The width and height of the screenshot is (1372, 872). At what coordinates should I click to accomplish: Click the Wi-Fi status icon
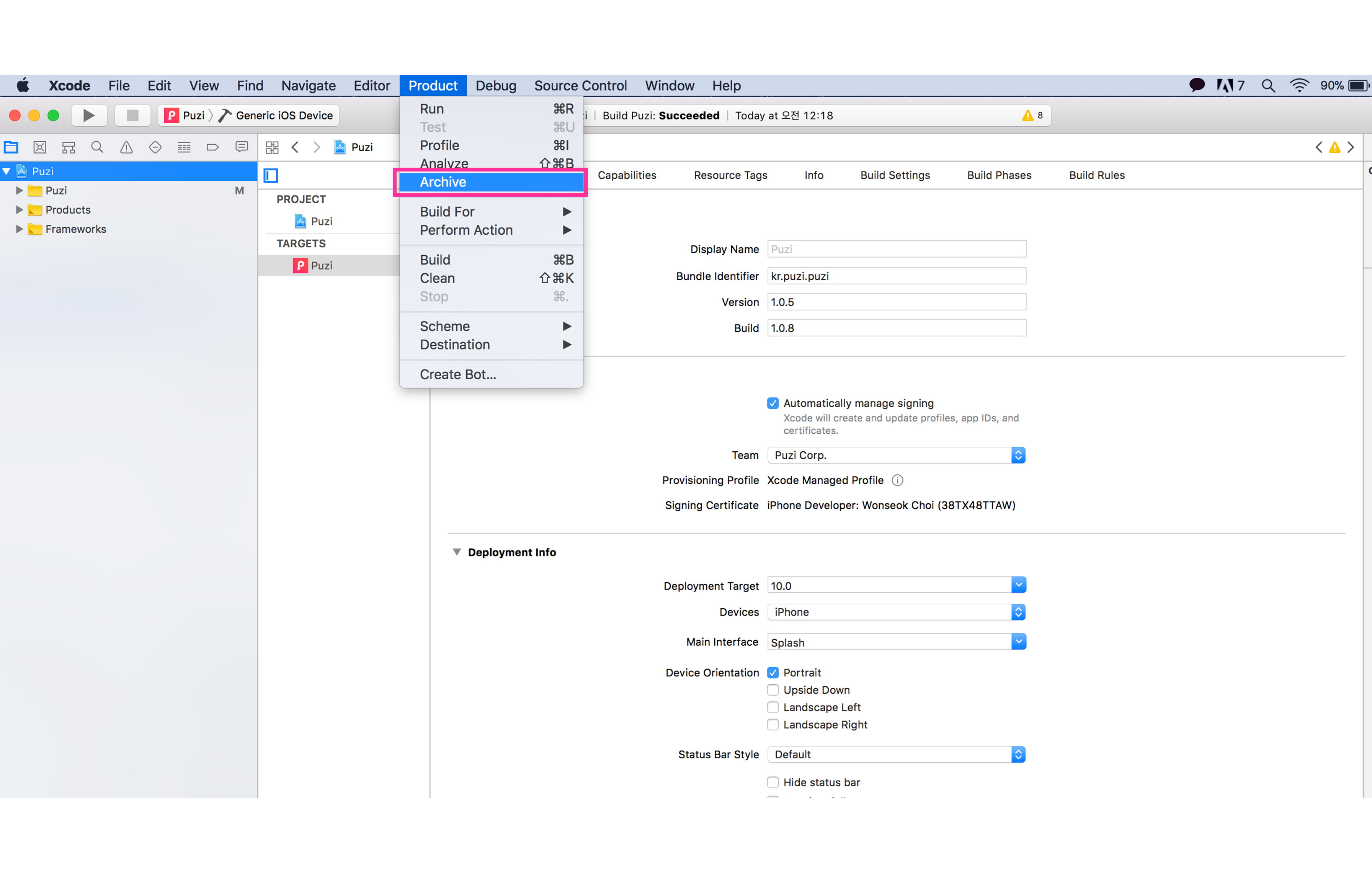point(1299,85)
